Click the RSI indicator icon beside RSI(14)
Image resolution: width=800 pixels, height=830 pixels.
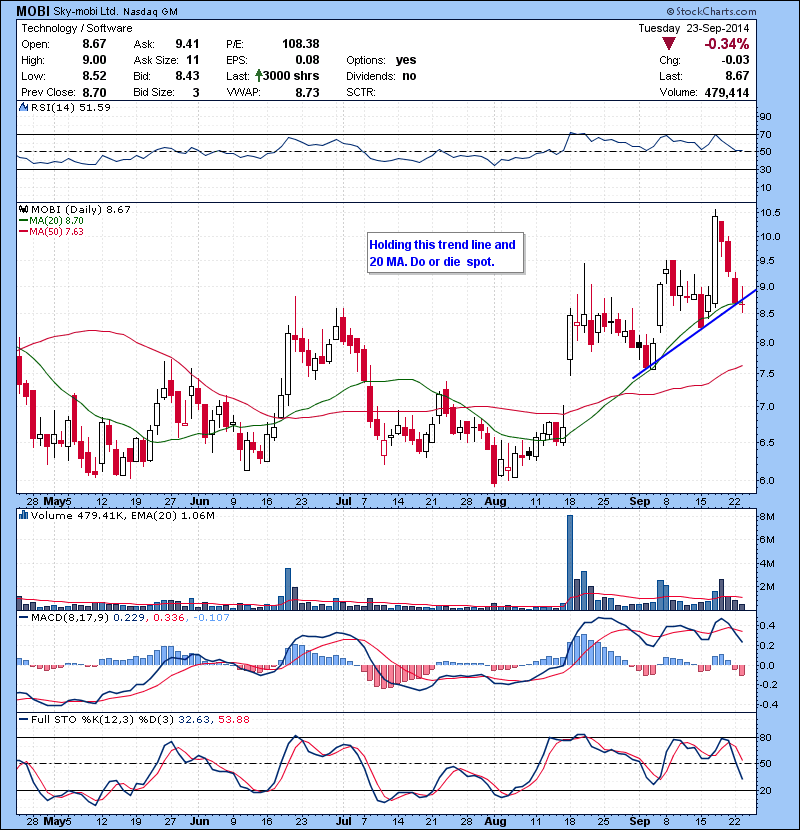click(x=23, y=107)
